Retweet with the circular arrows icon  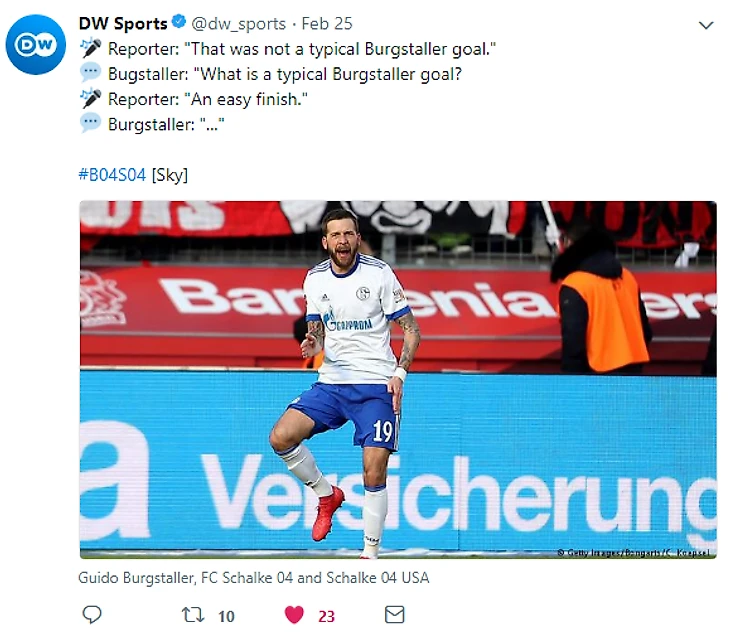coord(193,615)
